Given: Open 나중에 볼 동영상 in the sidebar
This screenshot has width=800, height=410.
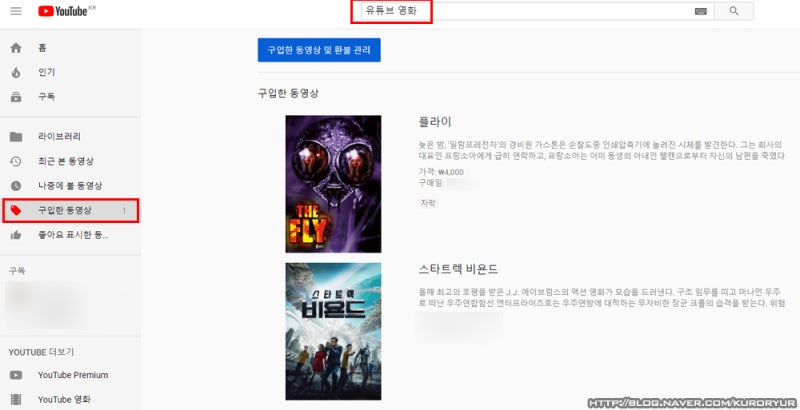Looking at the screenshot, I should 70,186.
